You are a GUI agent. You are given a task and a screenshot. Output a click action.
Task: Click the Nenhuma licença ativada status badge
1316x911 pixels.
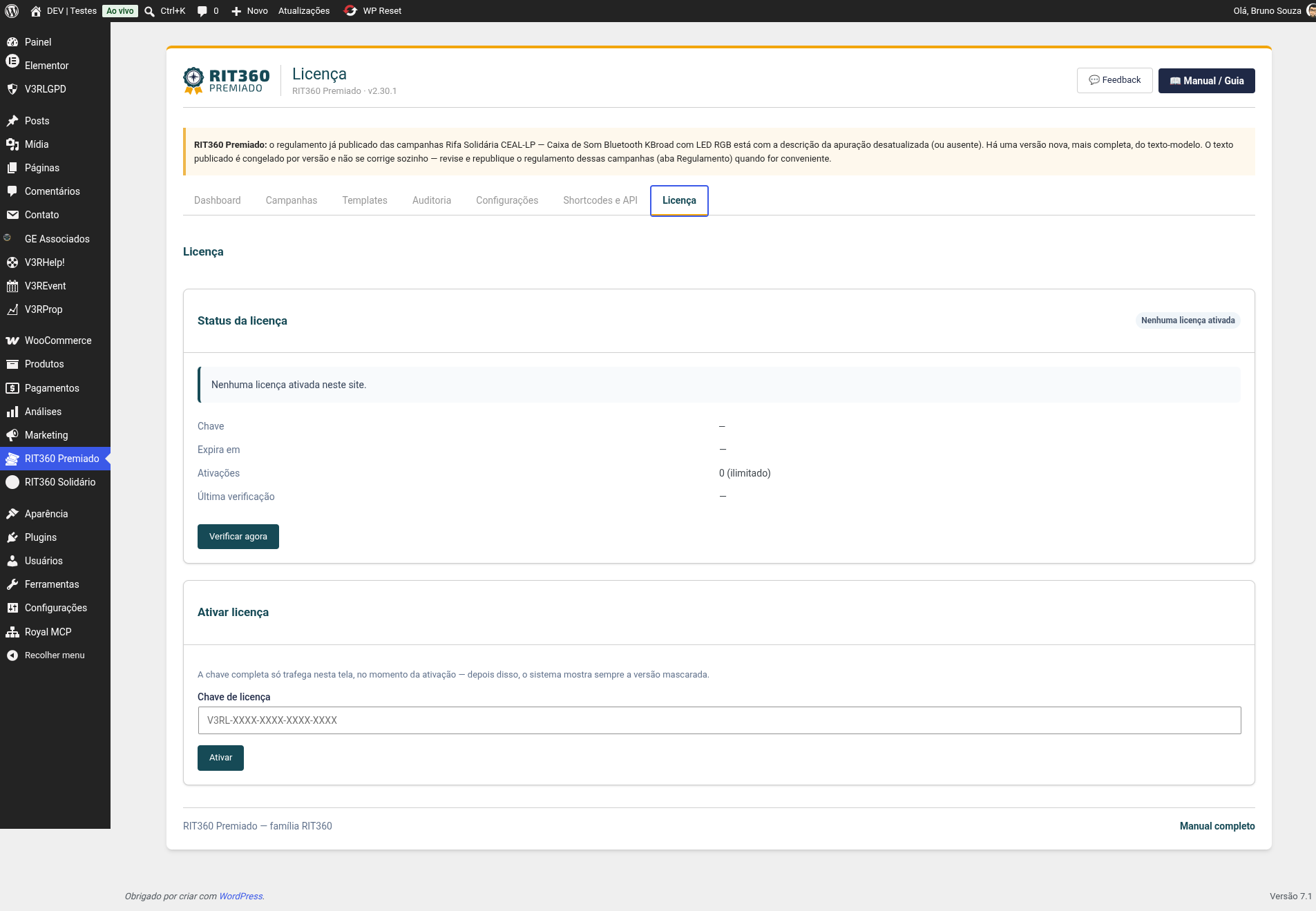tap(1188, 320)
